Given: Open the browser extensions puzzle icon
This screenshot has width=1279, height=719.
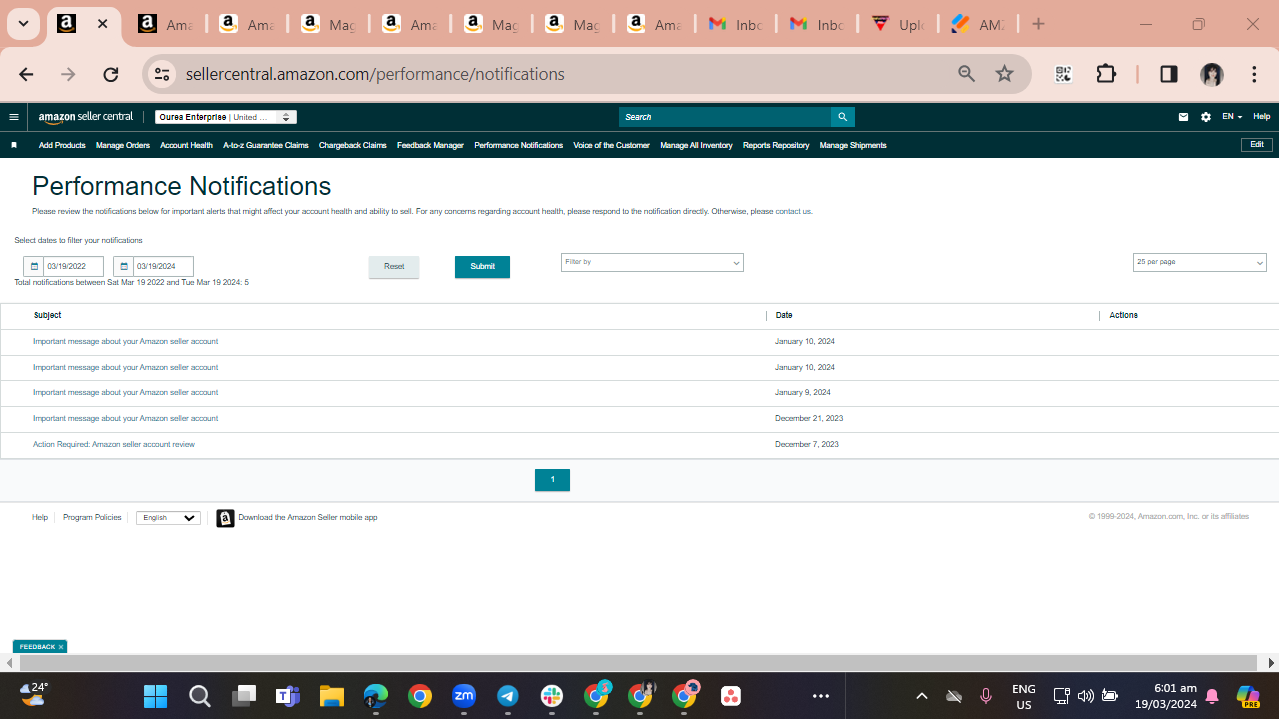Looking at the screenshot, I should click(1106, 74).
